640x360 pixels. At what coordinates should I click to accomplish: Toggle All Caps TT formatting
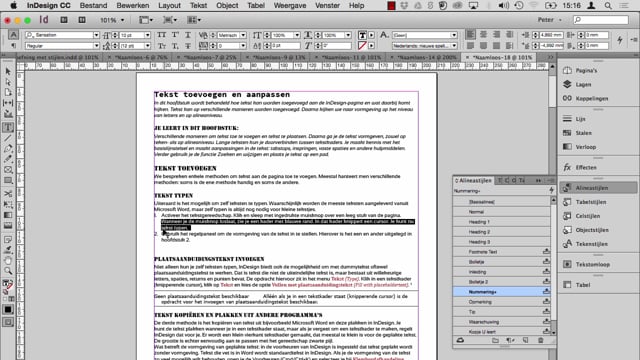(162, 35)
